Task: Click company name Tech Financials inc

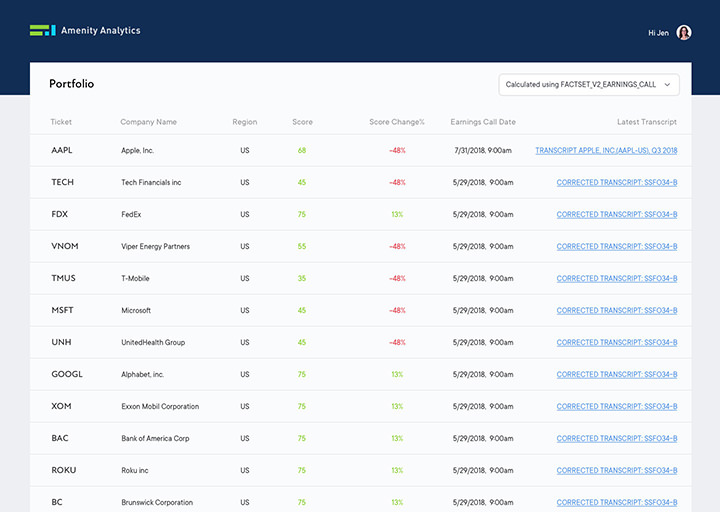Action: pyautogui.click(x=151, y=182)
